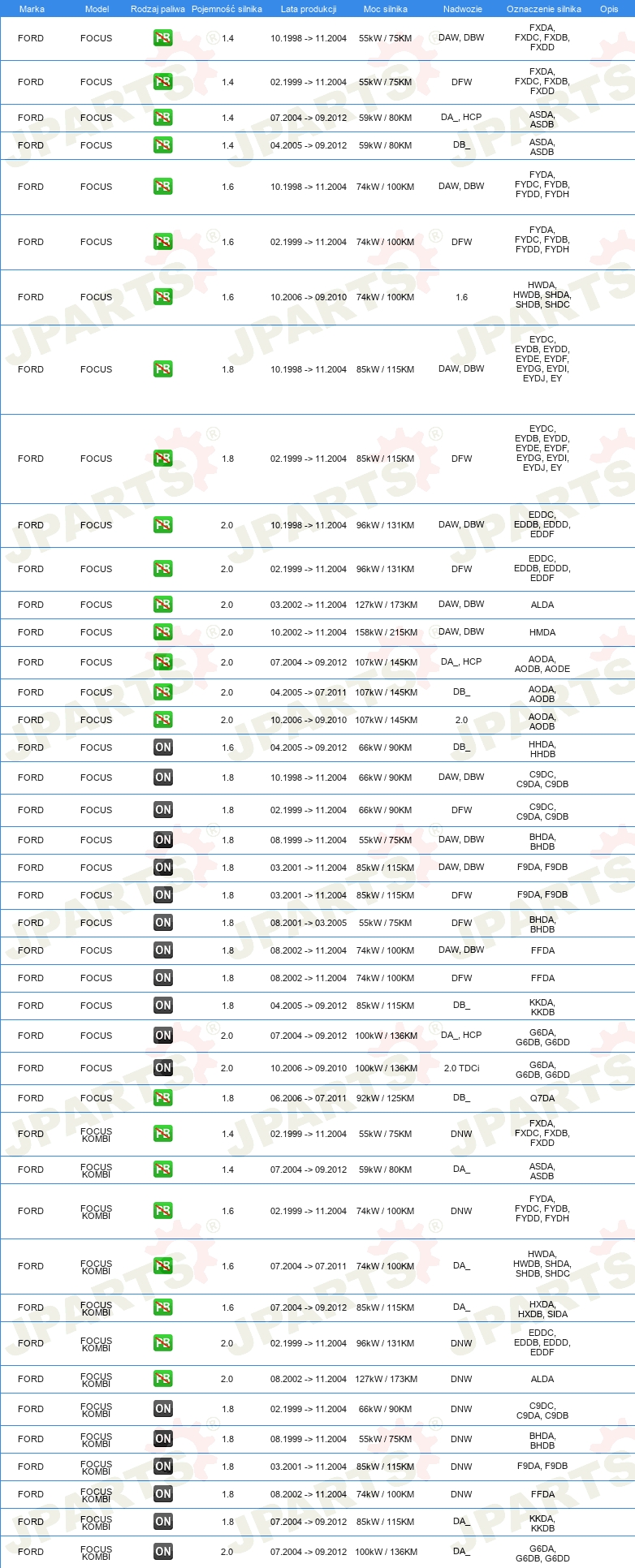Click the PB icon in the 107kW row with Nadwozie 2.0

point(163,720)
